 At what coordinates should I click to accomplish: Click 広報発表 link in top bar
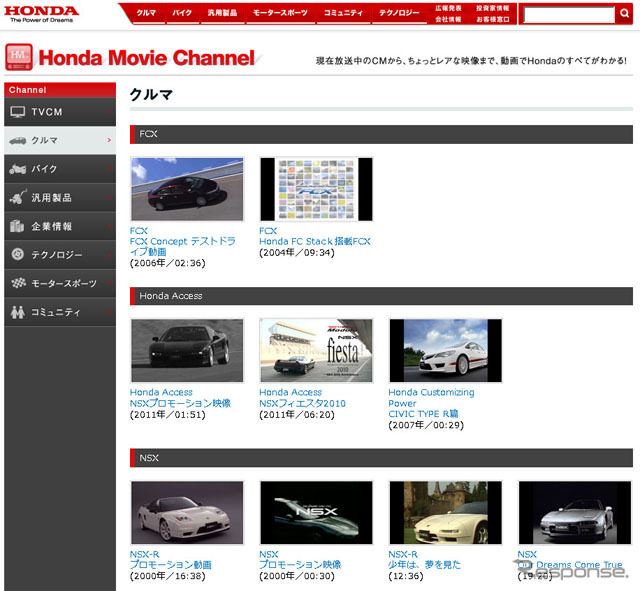[x=449, y=8]
